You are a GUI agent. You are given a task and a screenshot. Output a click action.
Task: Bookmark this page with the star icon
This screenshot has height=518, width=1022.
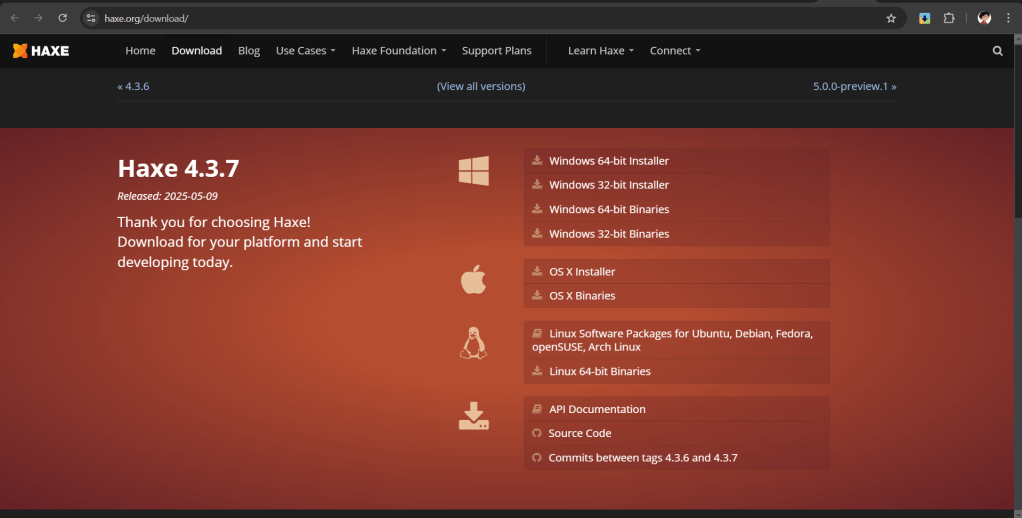coord(891,18)
